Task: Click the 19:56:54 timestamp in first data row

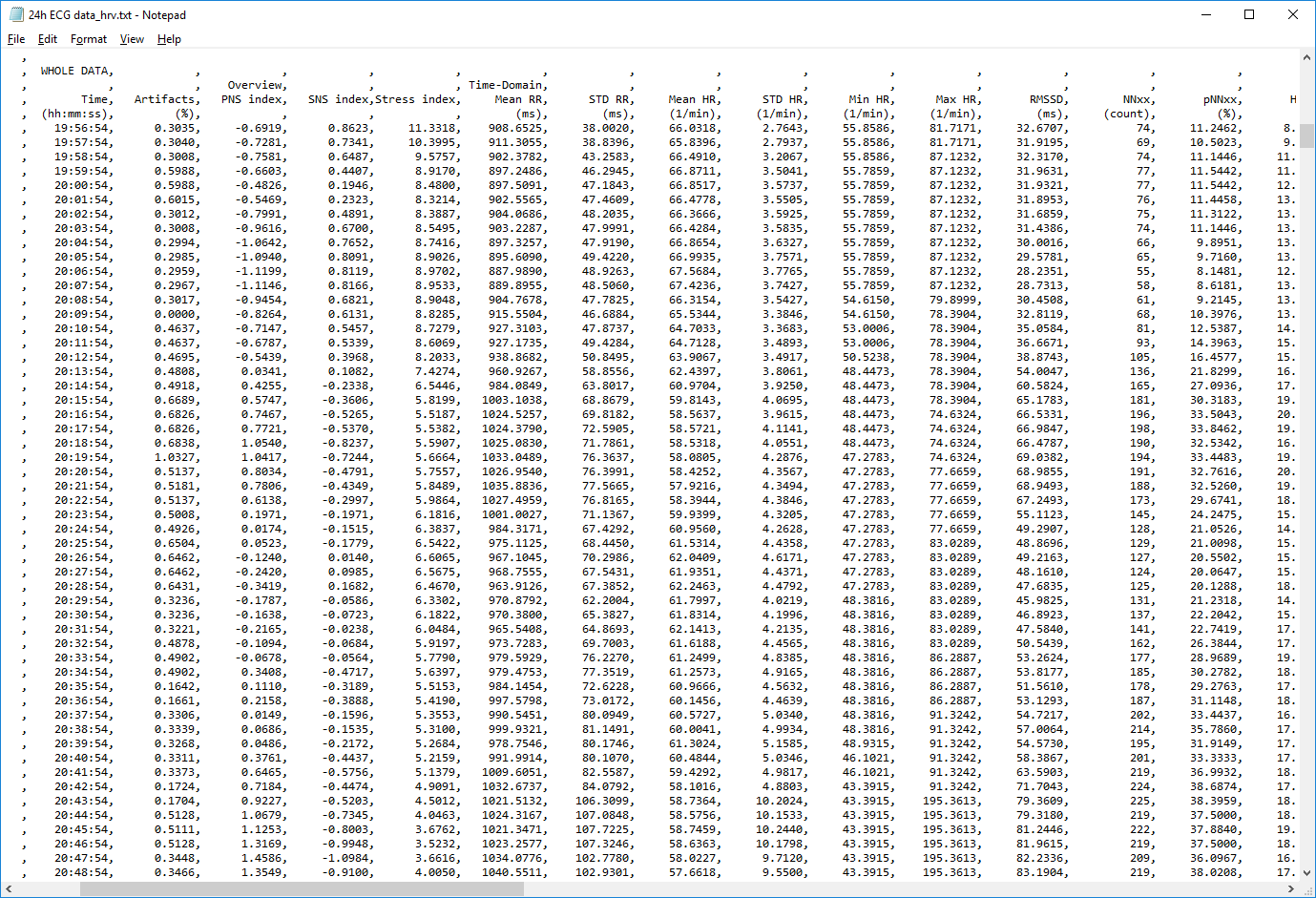Action: 82,128
